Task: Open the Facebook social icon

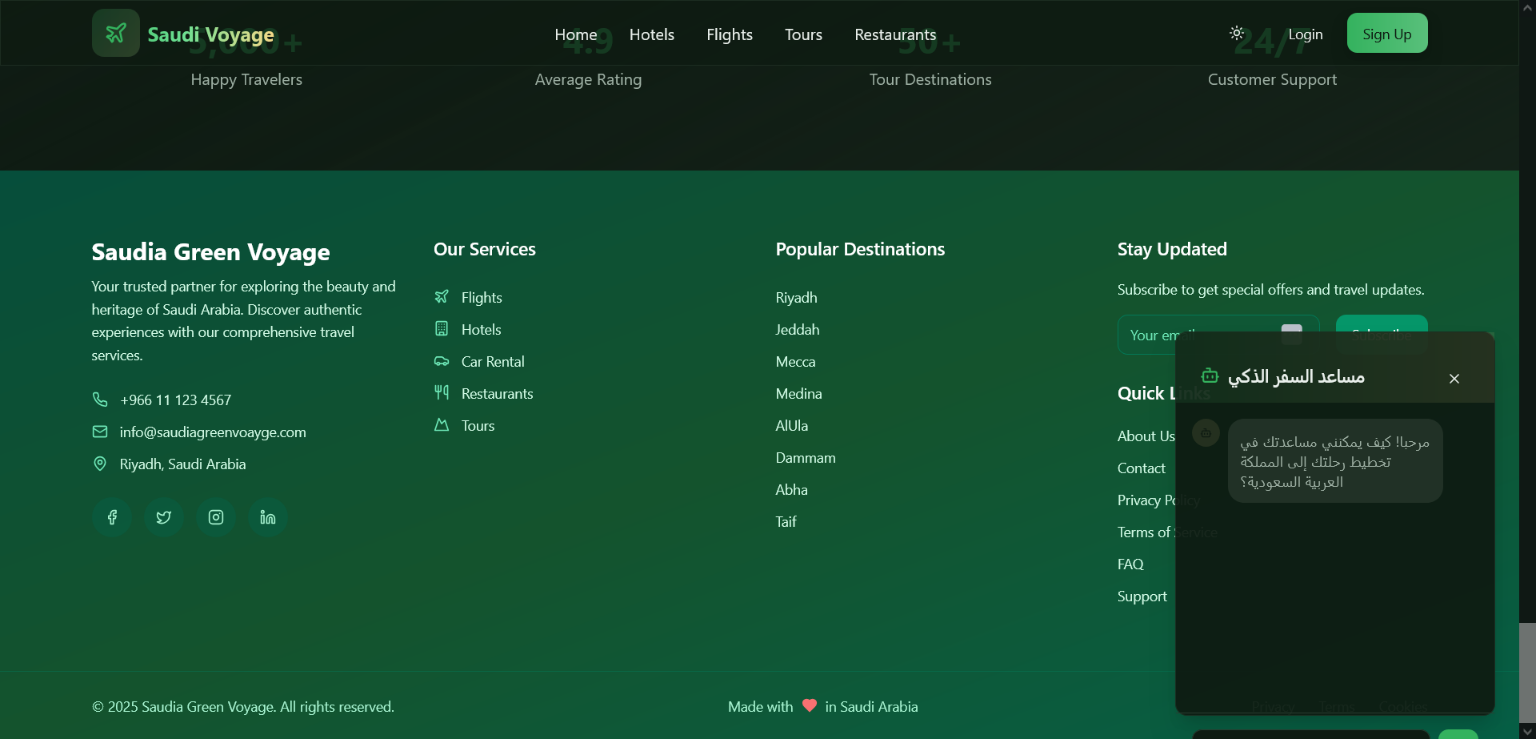Action: tap(112, 517)
